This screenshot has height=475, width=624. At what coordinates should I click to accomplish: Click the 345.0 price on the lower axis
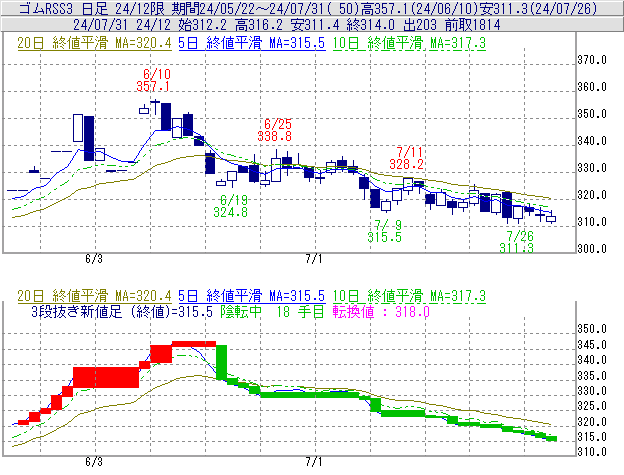click(592, 345)
